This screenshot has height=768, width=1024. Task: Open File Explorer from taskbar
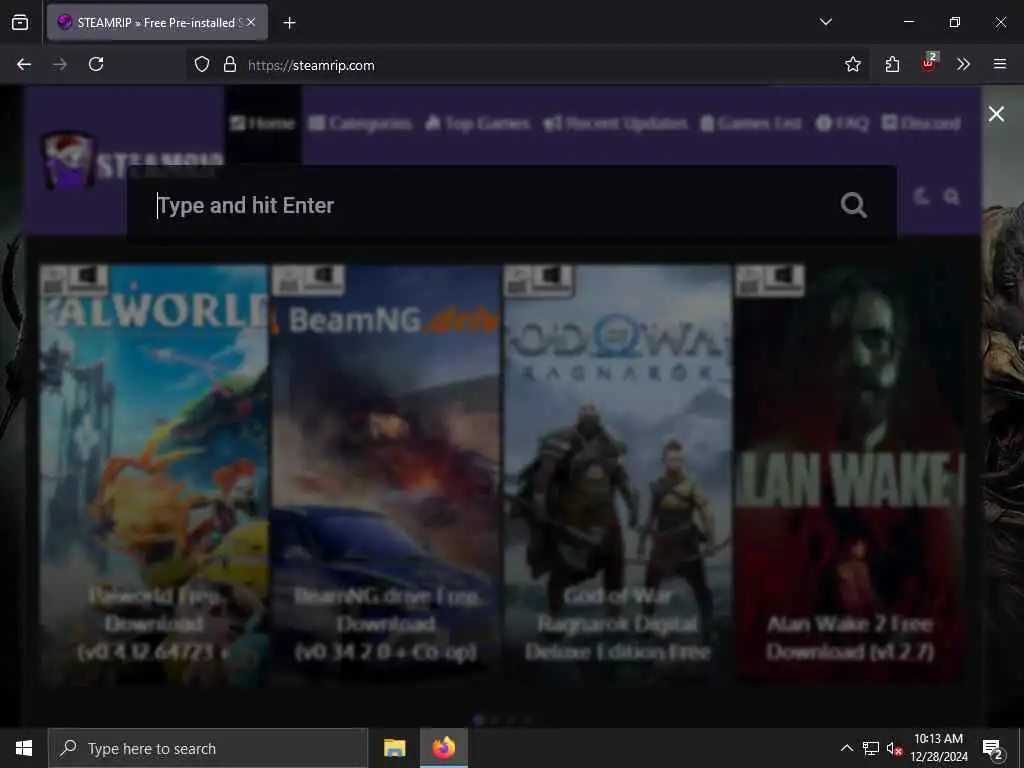(394, 748)
